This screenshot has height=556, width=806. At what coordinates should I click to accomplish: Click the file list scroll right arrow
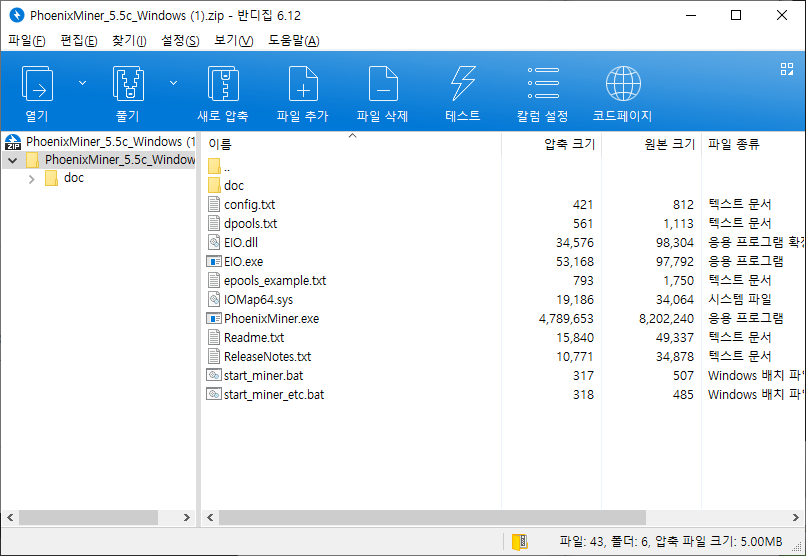click(x=795, y=517)
